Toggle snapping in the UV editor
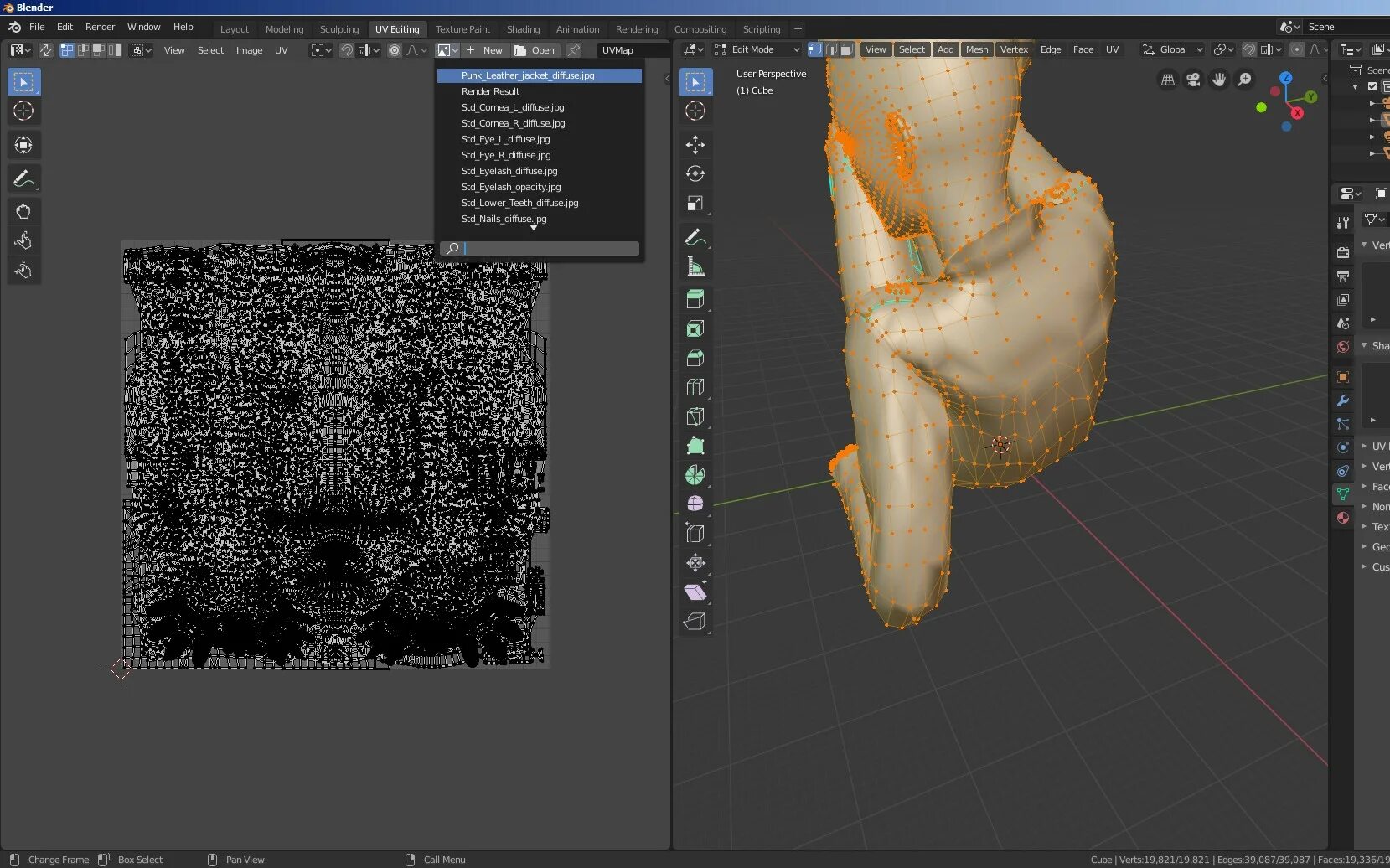The height and width of the screenshot is (868, 1390). [346, 50]
